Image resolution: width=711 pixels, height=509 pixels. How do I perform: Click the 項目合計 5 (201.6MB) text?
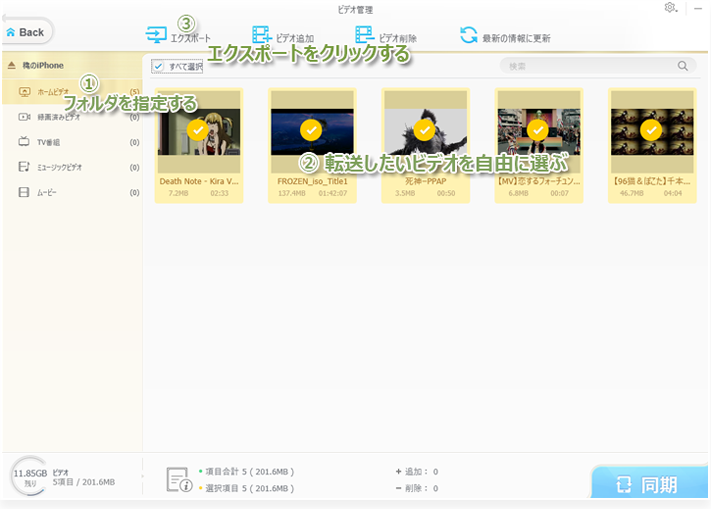coord(249,472)
